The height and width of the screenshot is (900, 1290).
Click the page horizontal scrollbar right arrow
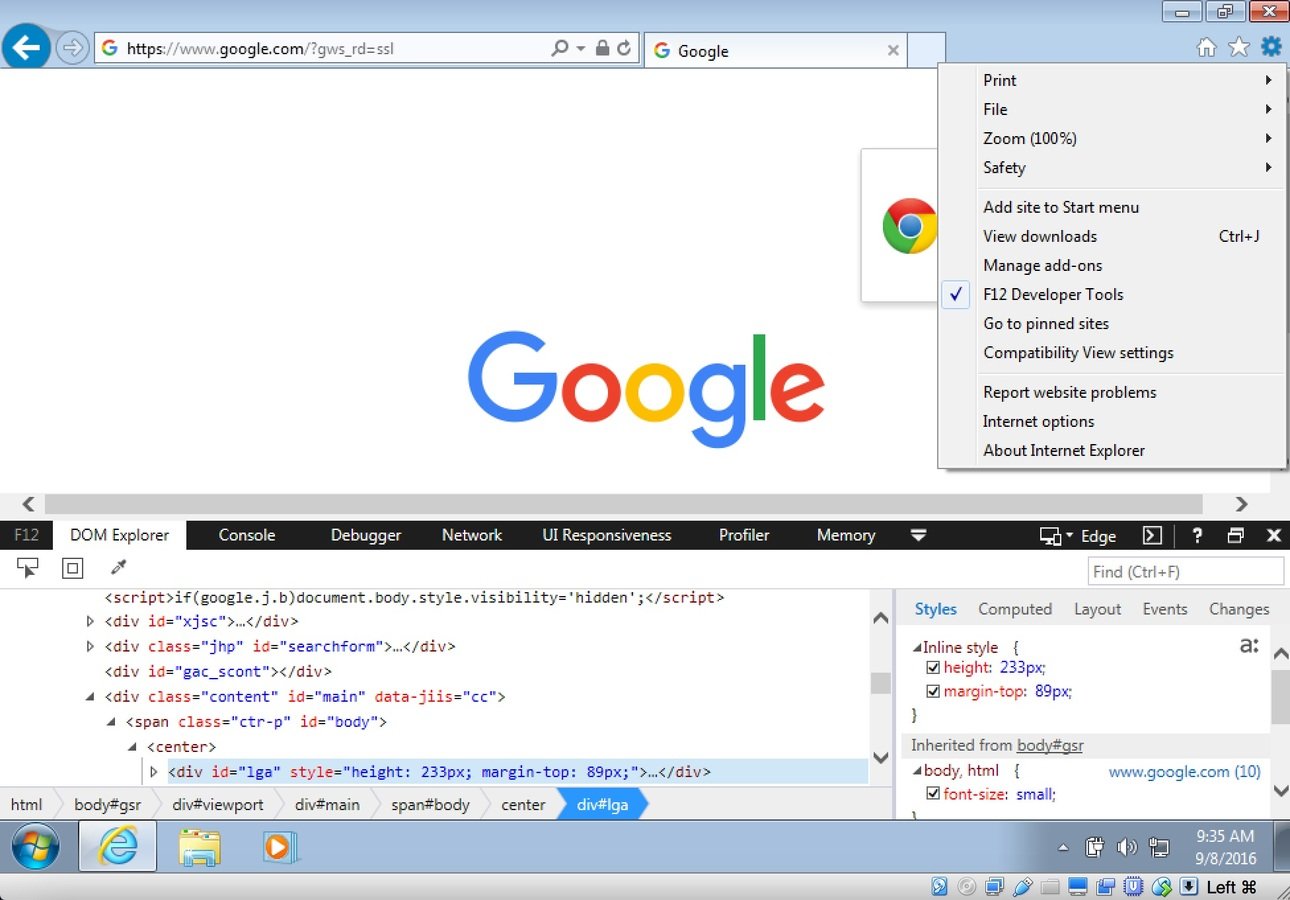[1241, 504]
